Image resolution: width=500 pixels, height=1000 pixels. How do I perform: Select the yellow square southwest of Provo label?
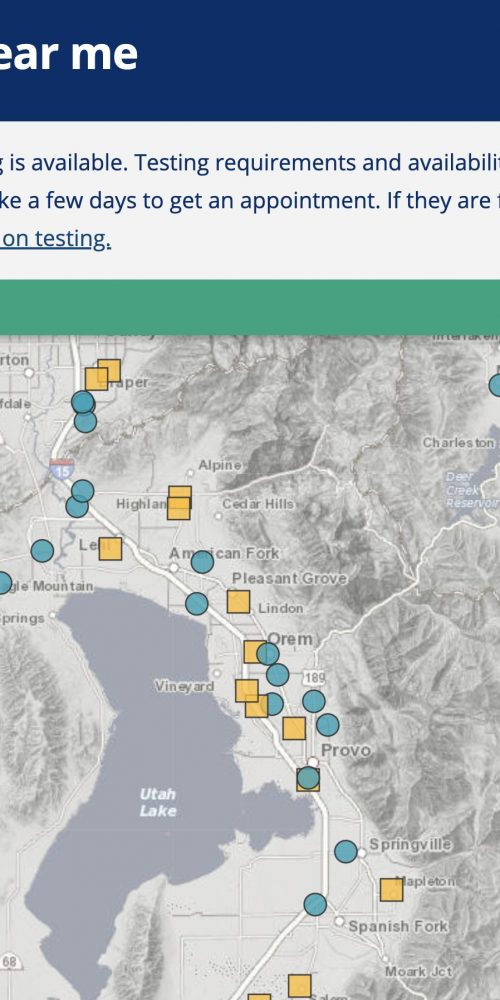point(294,728)
